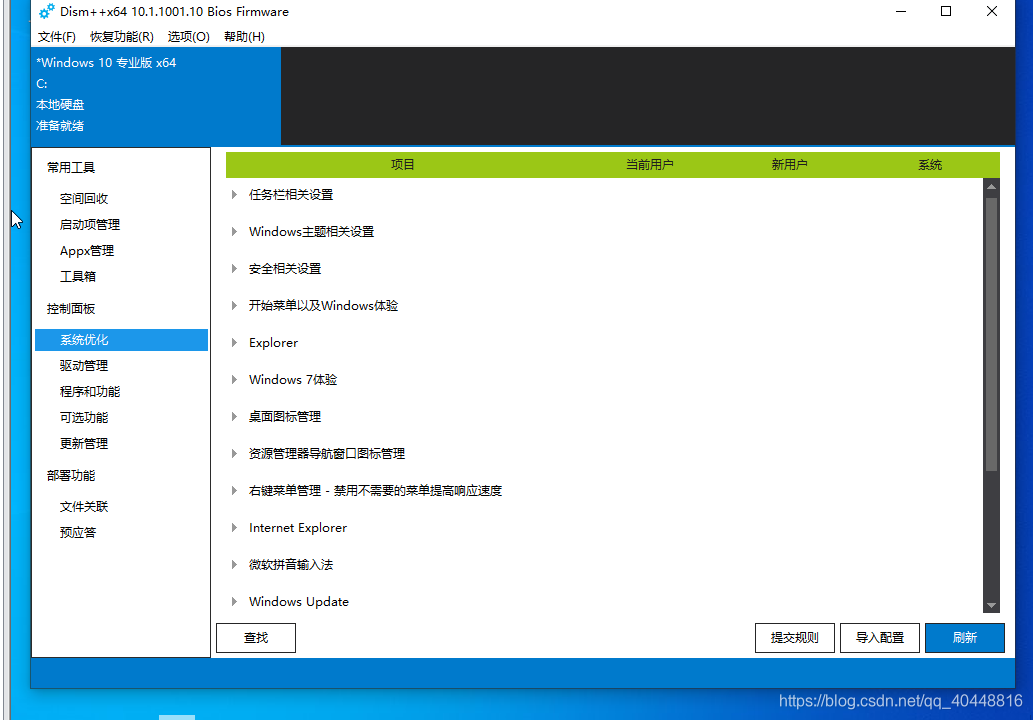Expand 任务栏相关设置 group arrow

234,194
